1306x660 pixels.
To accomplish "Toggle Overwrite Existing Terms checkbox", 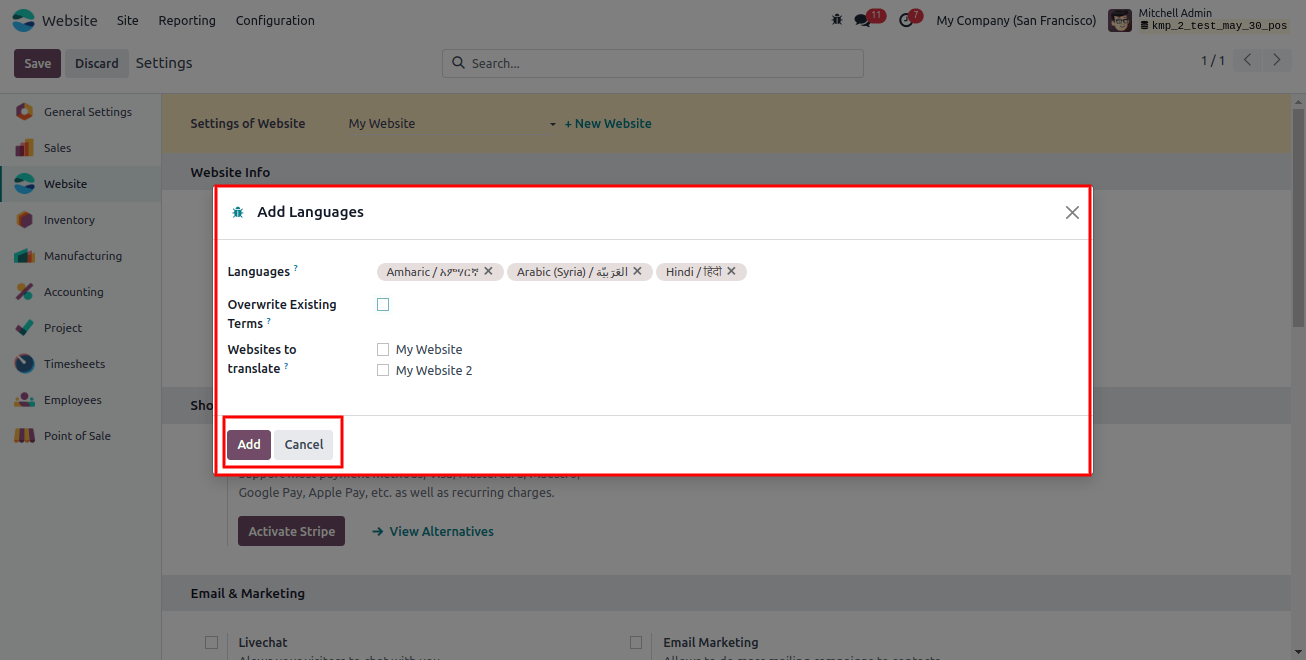I will (383, 305).
